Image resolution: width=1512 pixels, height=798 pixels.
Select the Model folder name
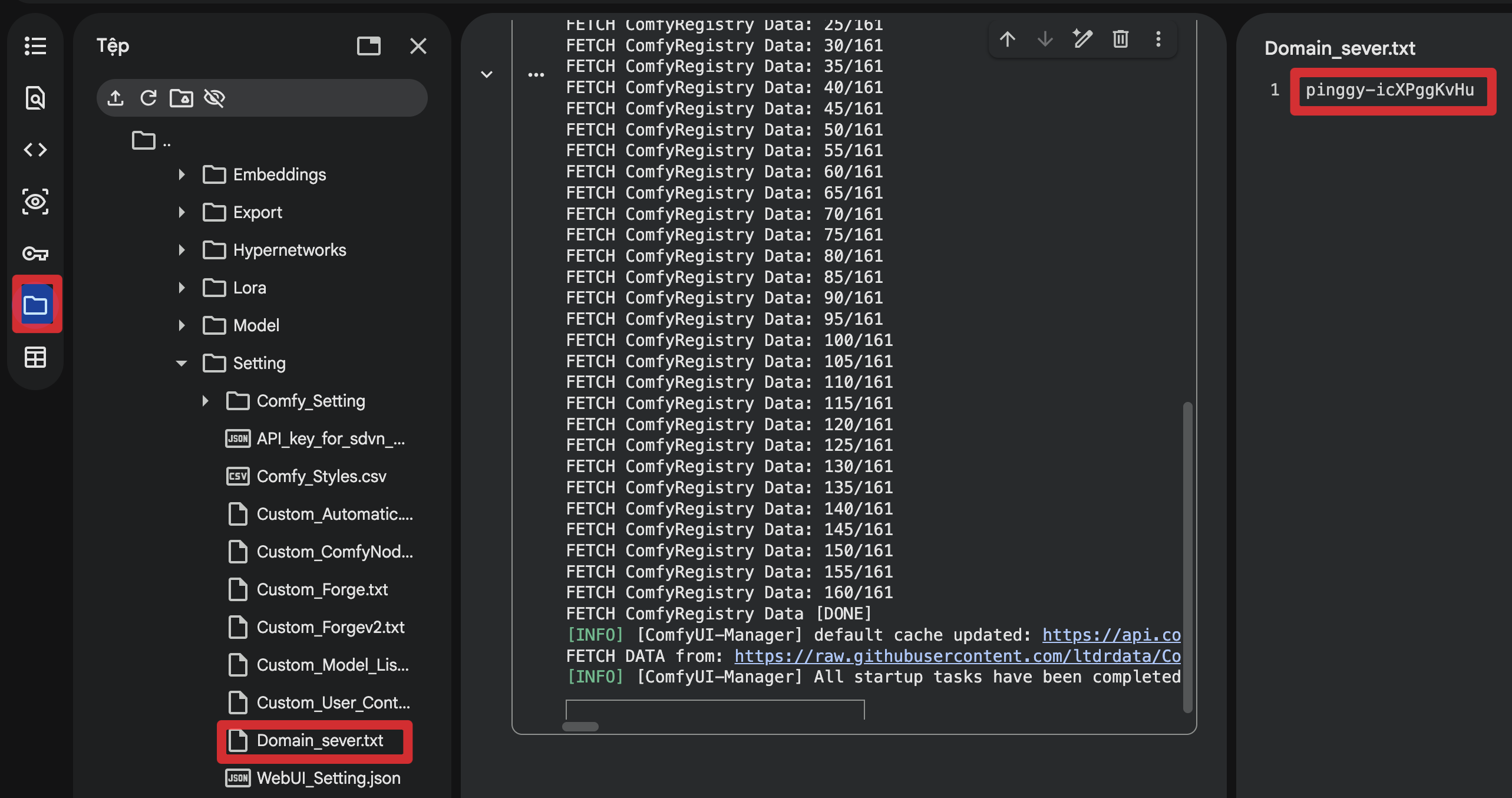click(x=256, y=325)
